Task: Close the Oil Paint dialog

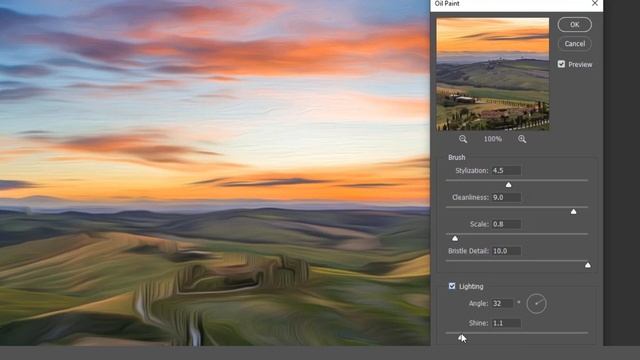Action: coord(595,4)
